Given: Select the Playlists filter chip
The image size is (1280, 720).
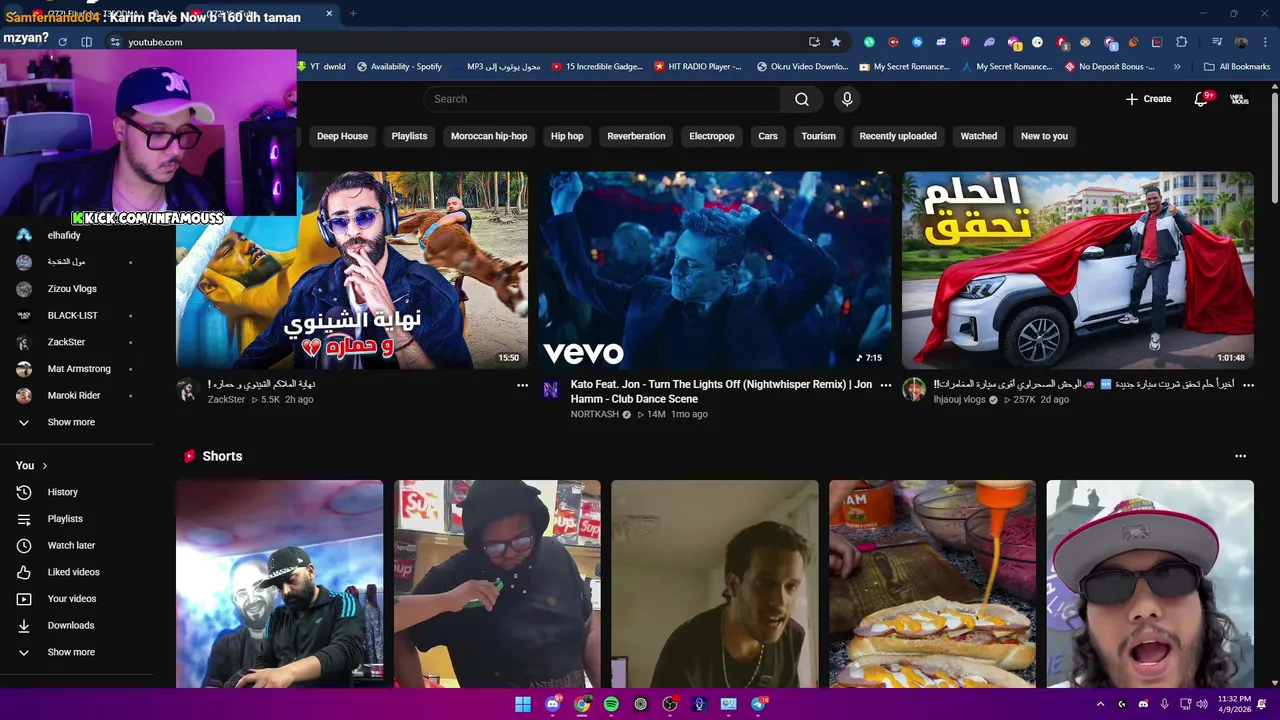Looking at the screenshot, I should coord(409,136).
